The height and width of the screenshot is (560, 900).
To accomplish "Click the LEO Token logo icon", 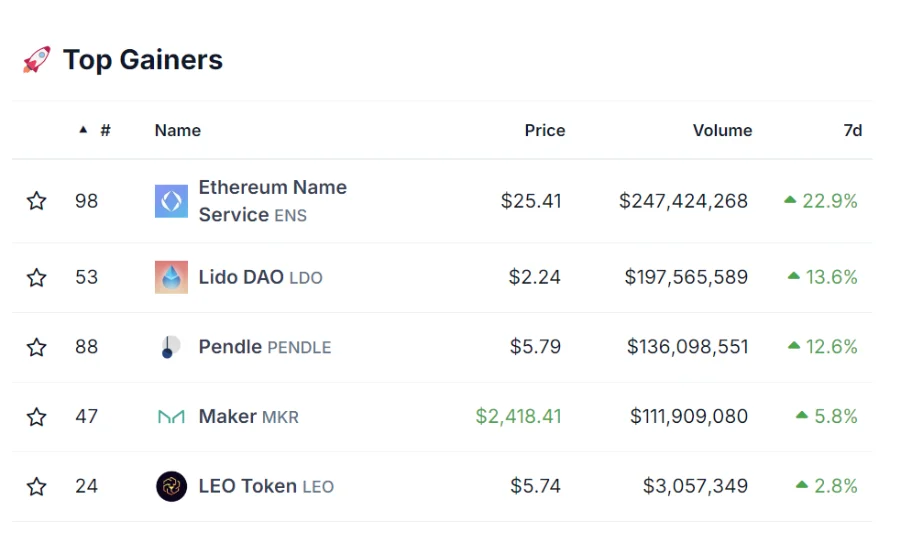I will (171, 487).
